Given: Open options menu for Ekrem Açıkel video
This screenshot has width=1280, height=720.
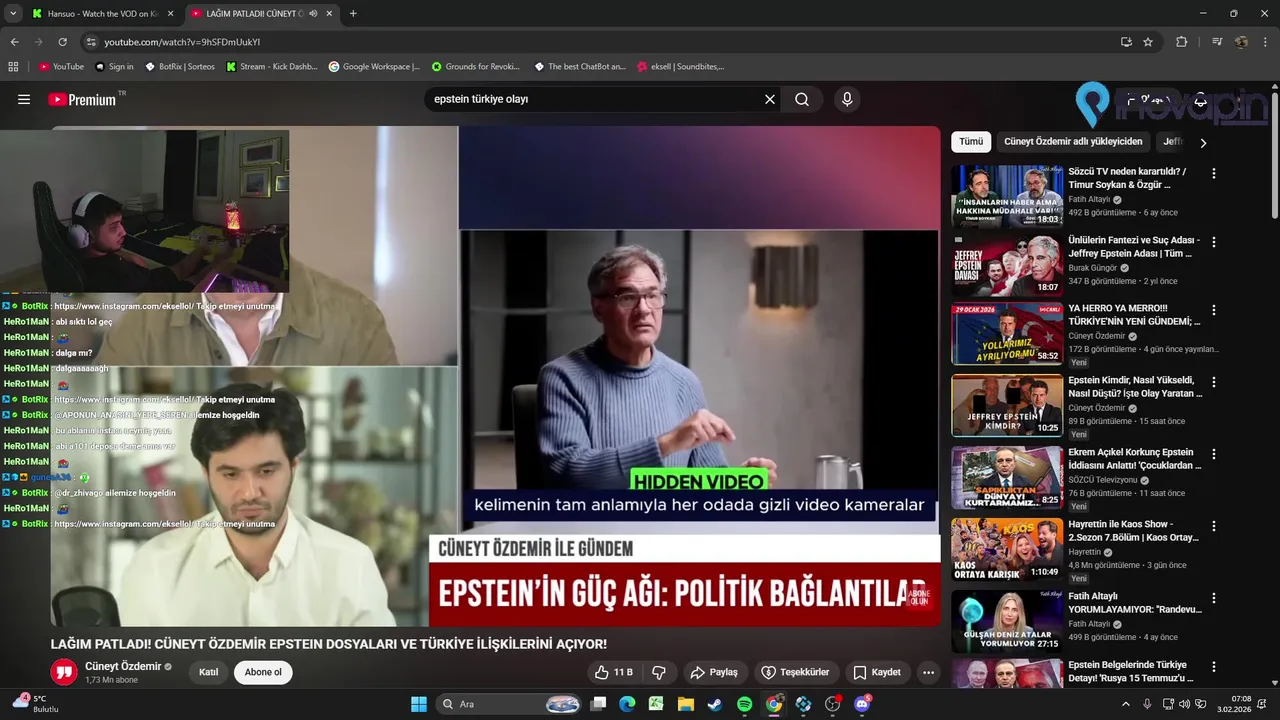Looking at the screenshot, I should pyautogui.click(x=1214, y=454).
